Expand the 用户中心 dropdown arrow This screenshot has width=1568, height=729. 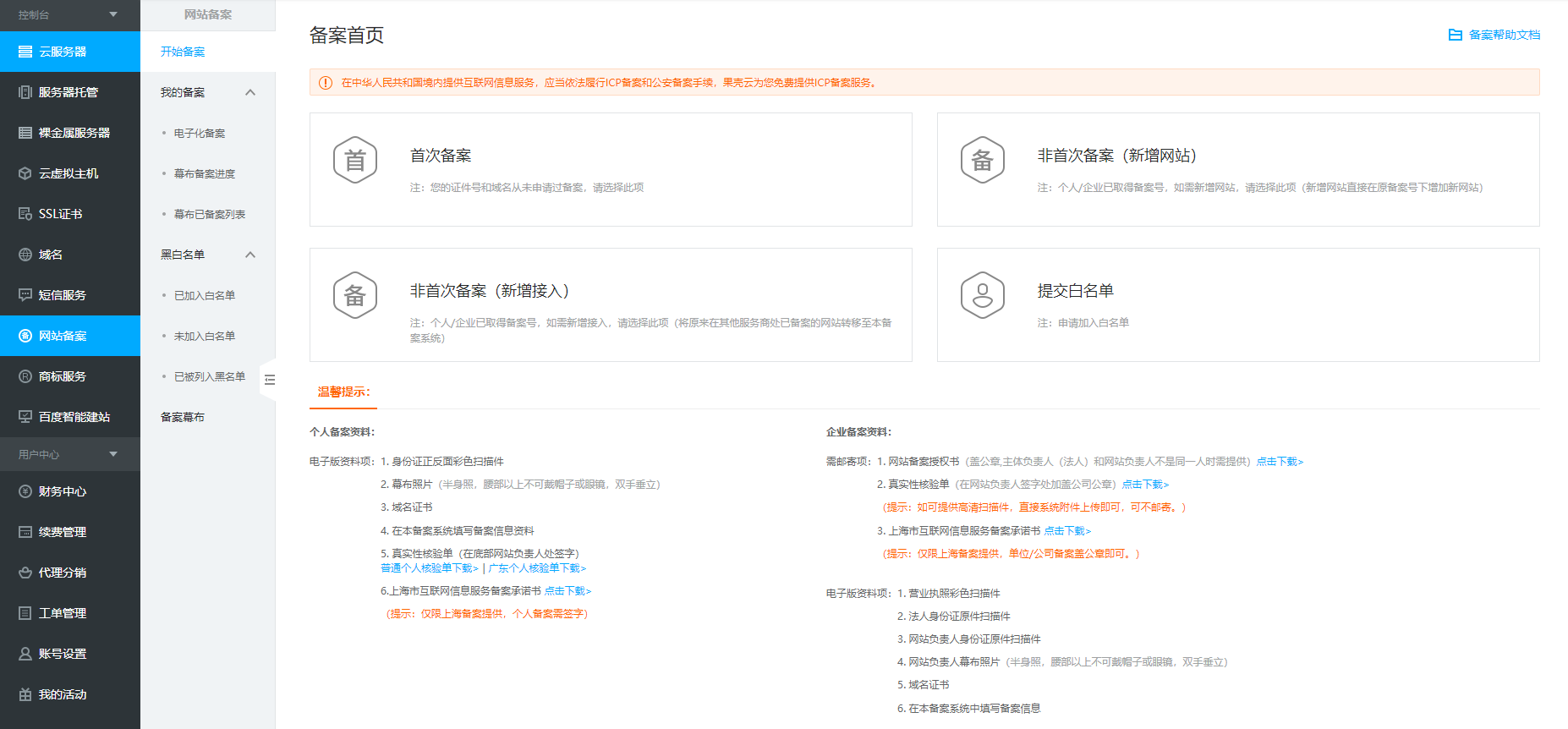point(113,454)
